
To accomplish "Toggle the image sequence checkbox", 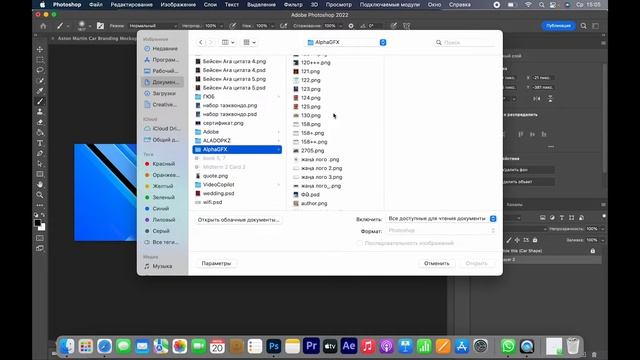I will (x=360, y=243).
